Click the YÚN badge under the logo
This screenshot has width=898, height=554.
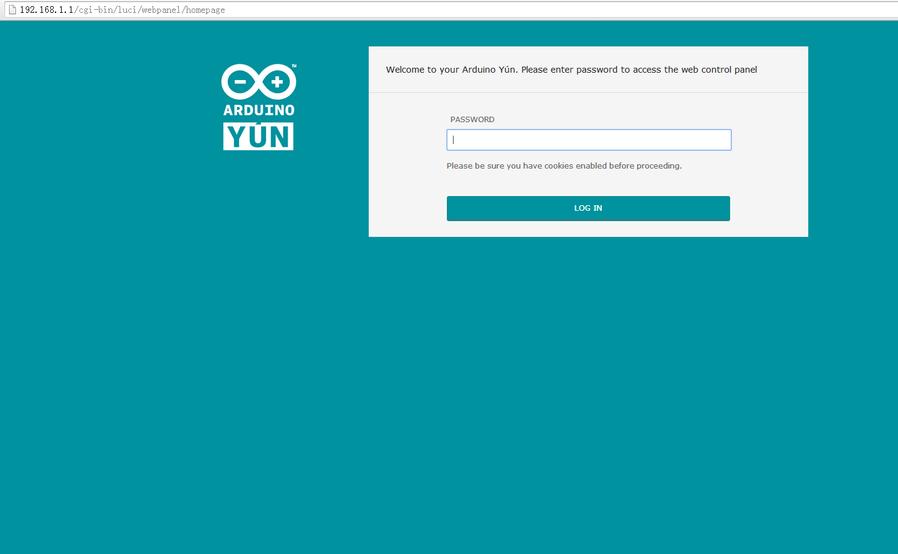(x=258, y=135)
